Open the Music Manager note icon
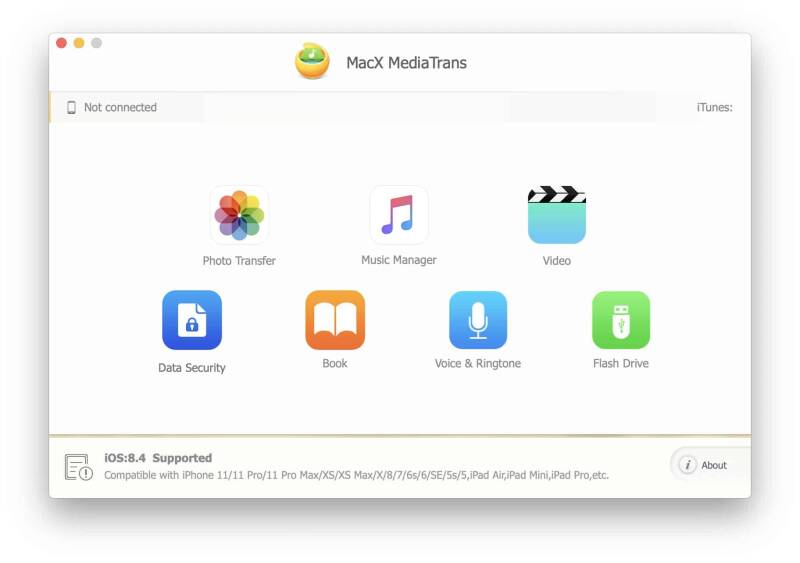This screenshot has height=563, width=800. 399,215
